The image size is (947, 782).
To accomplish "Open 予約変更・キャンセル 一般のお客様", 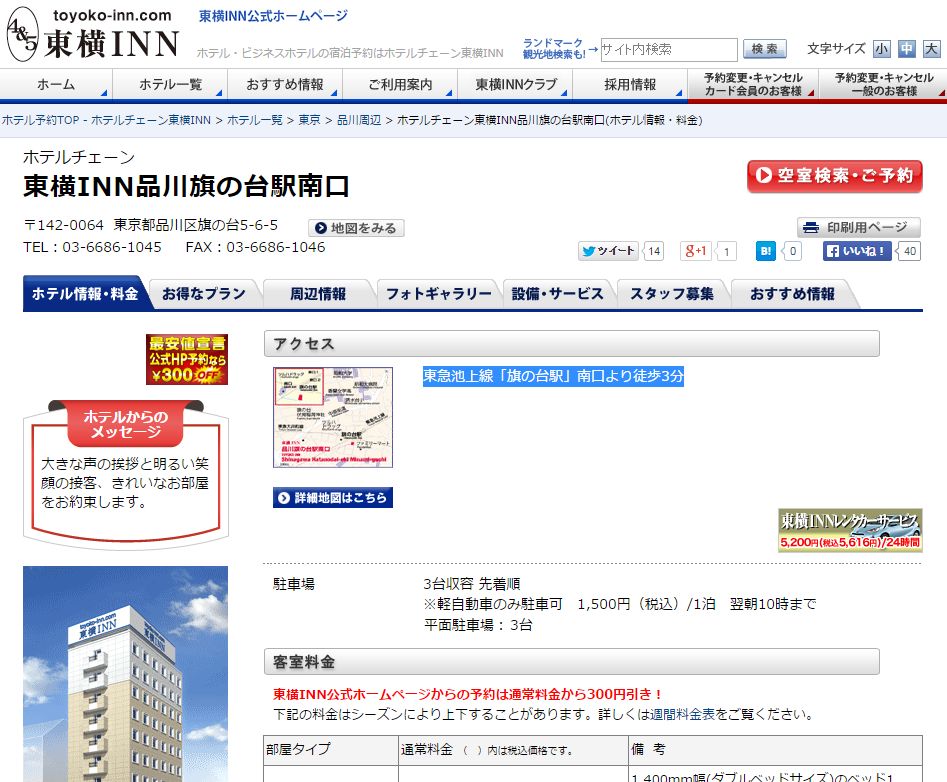I will click(x=884, y=85).
